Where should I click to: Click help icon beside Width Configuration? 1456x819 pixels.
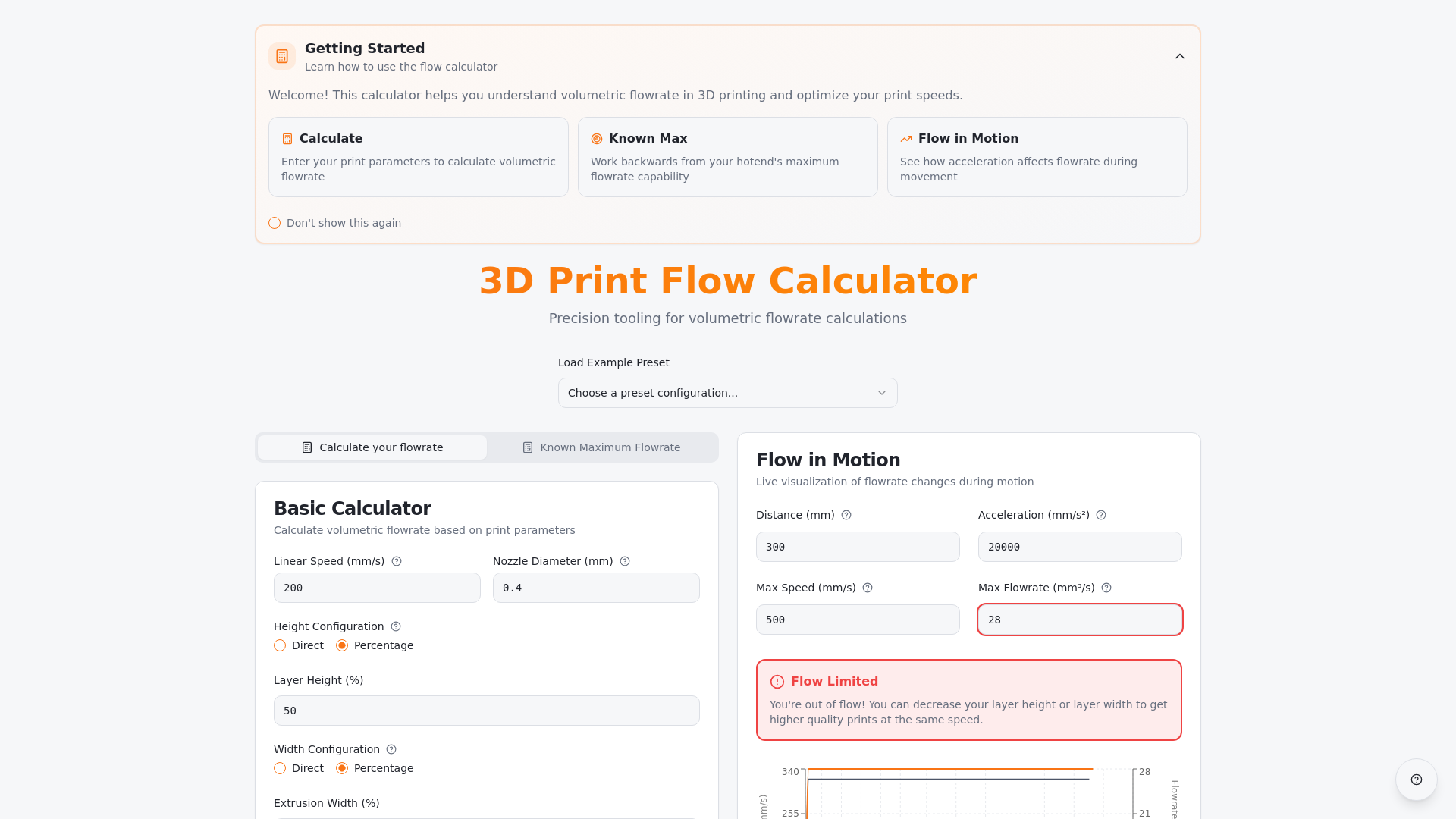[x=391, y=749]
